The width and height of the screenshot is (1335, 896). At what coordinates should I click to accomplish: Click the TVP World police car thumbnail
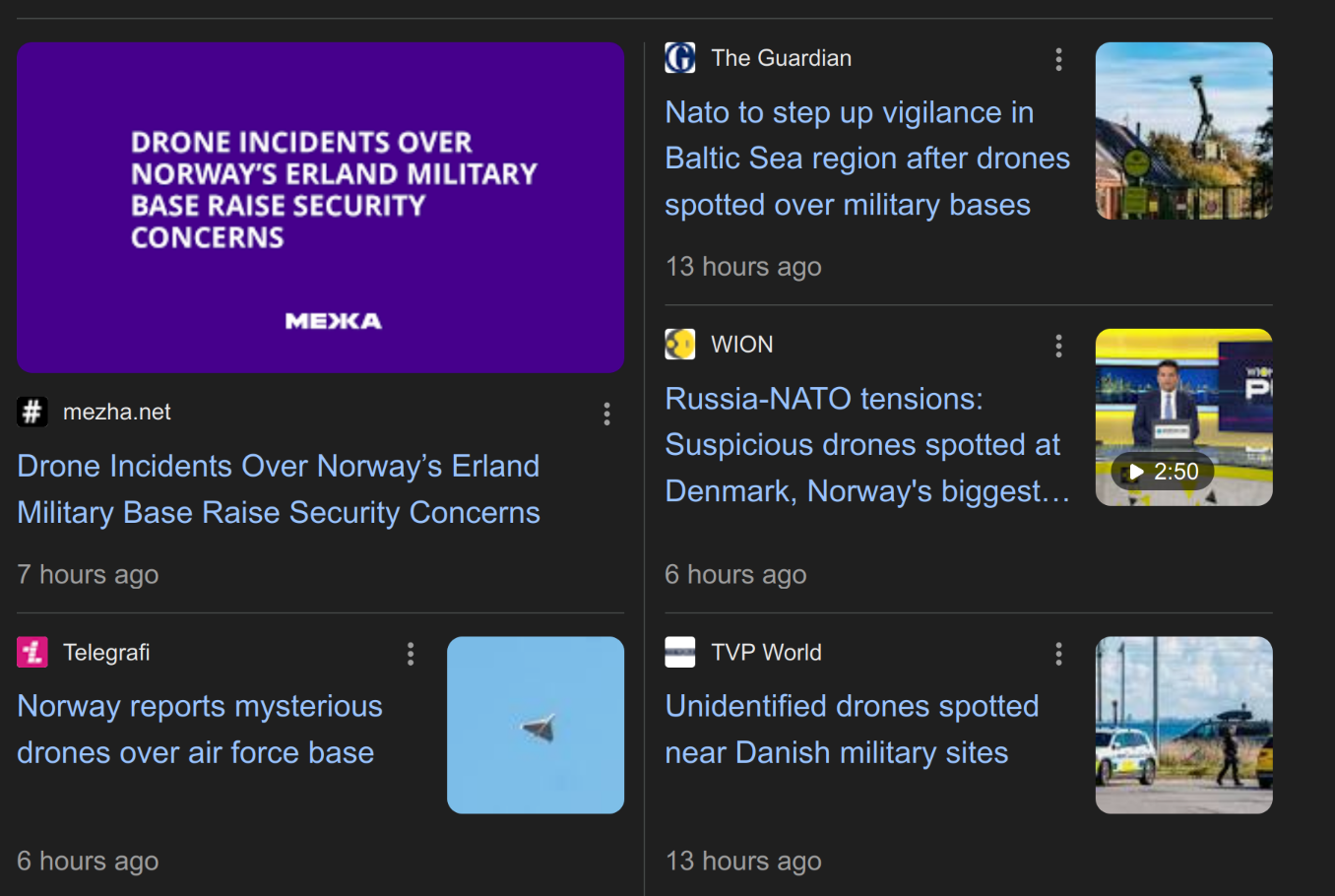(1183, 725)
